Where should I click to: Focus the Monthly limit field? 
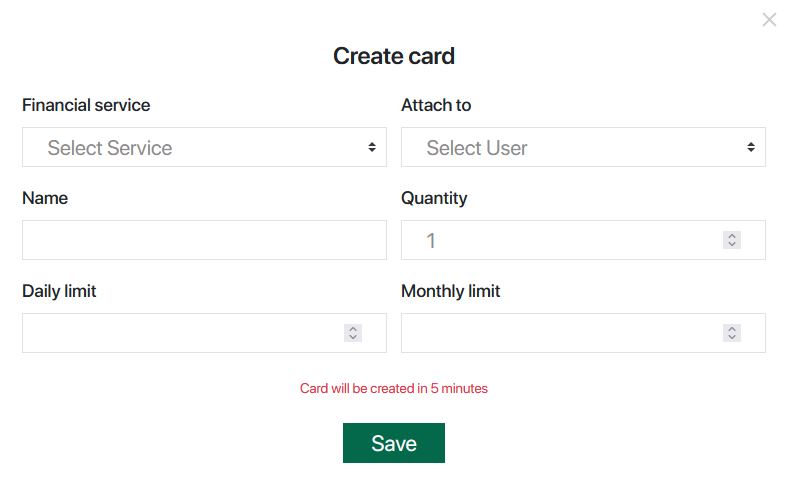point(560,333)
